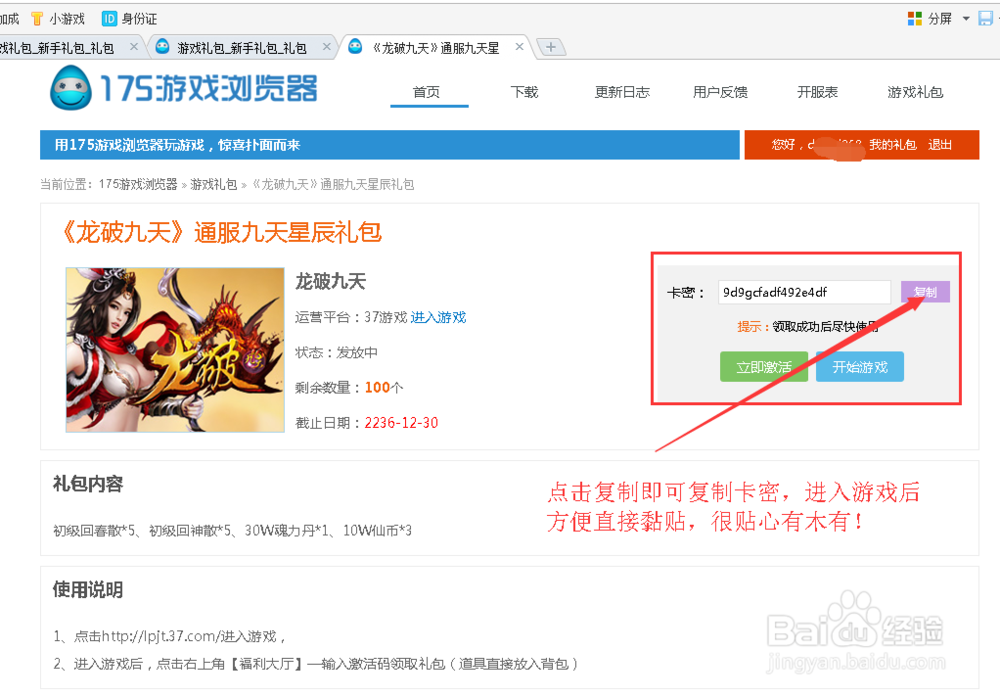Click the 龙破九天 game artwork thumbnail
The width and height of the screenshot is (1000, 697).
[175, 350]
